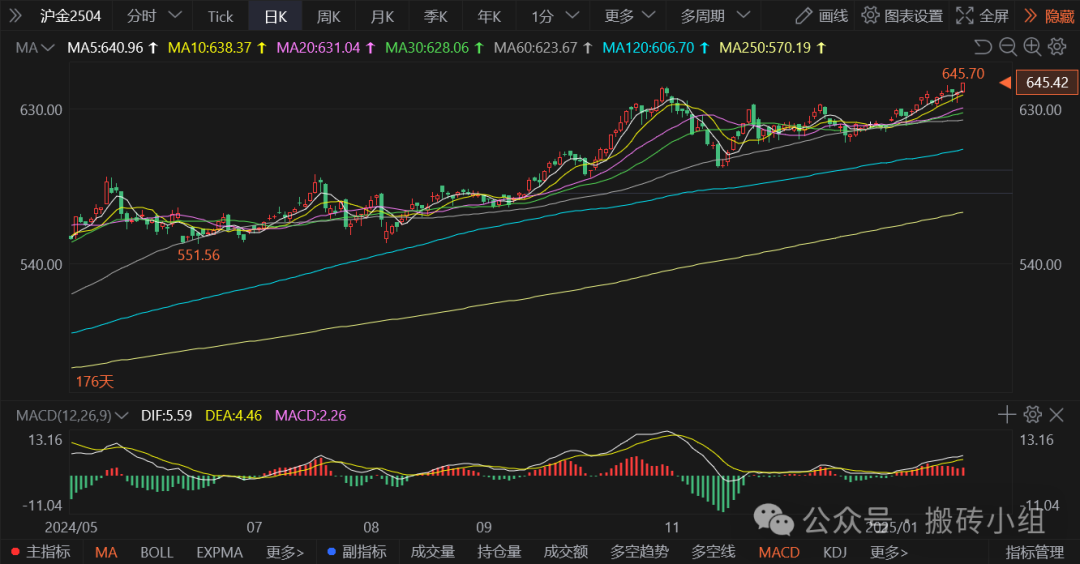Click the DEA:4.46 value
The width and height of the screenshot is (1080, 564).
pos(233,416)
